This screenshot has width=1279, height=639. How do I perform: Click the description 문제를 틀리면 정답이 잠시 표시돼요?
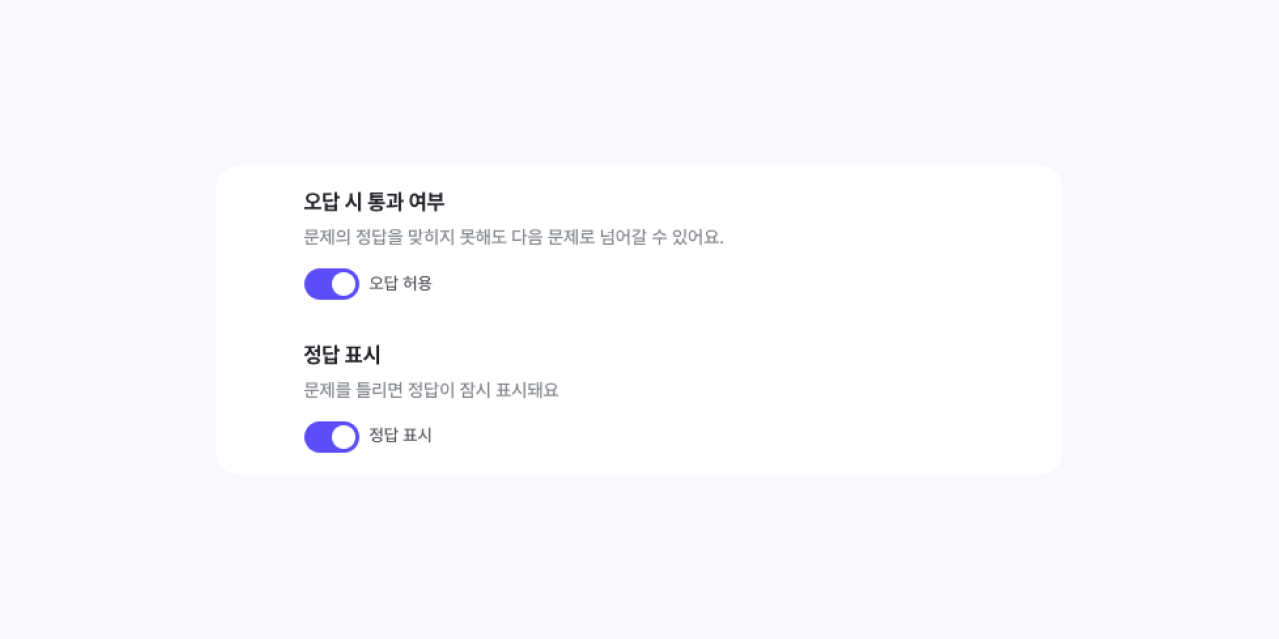click(431, 390)
